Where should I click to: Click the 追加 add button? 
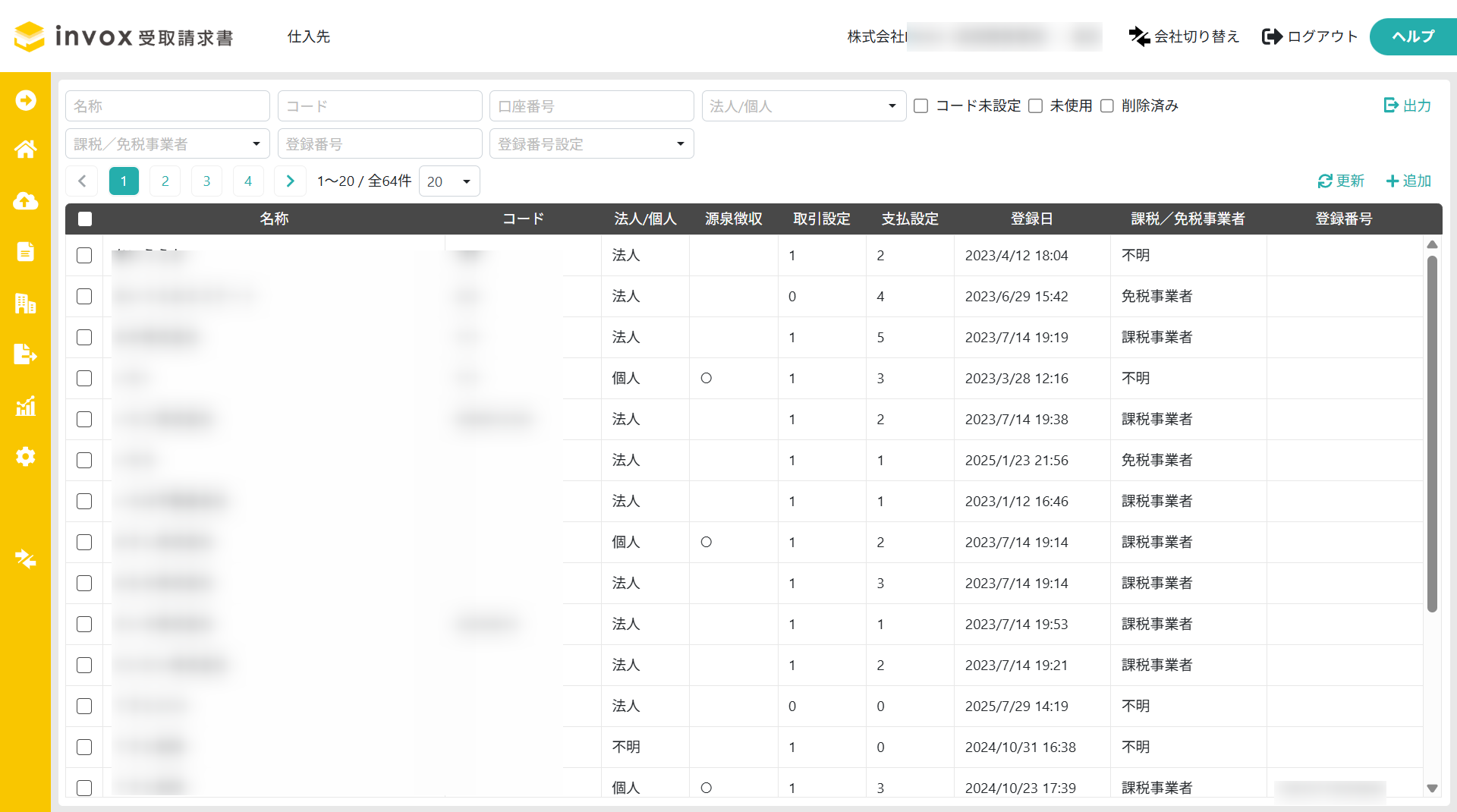1408,181
